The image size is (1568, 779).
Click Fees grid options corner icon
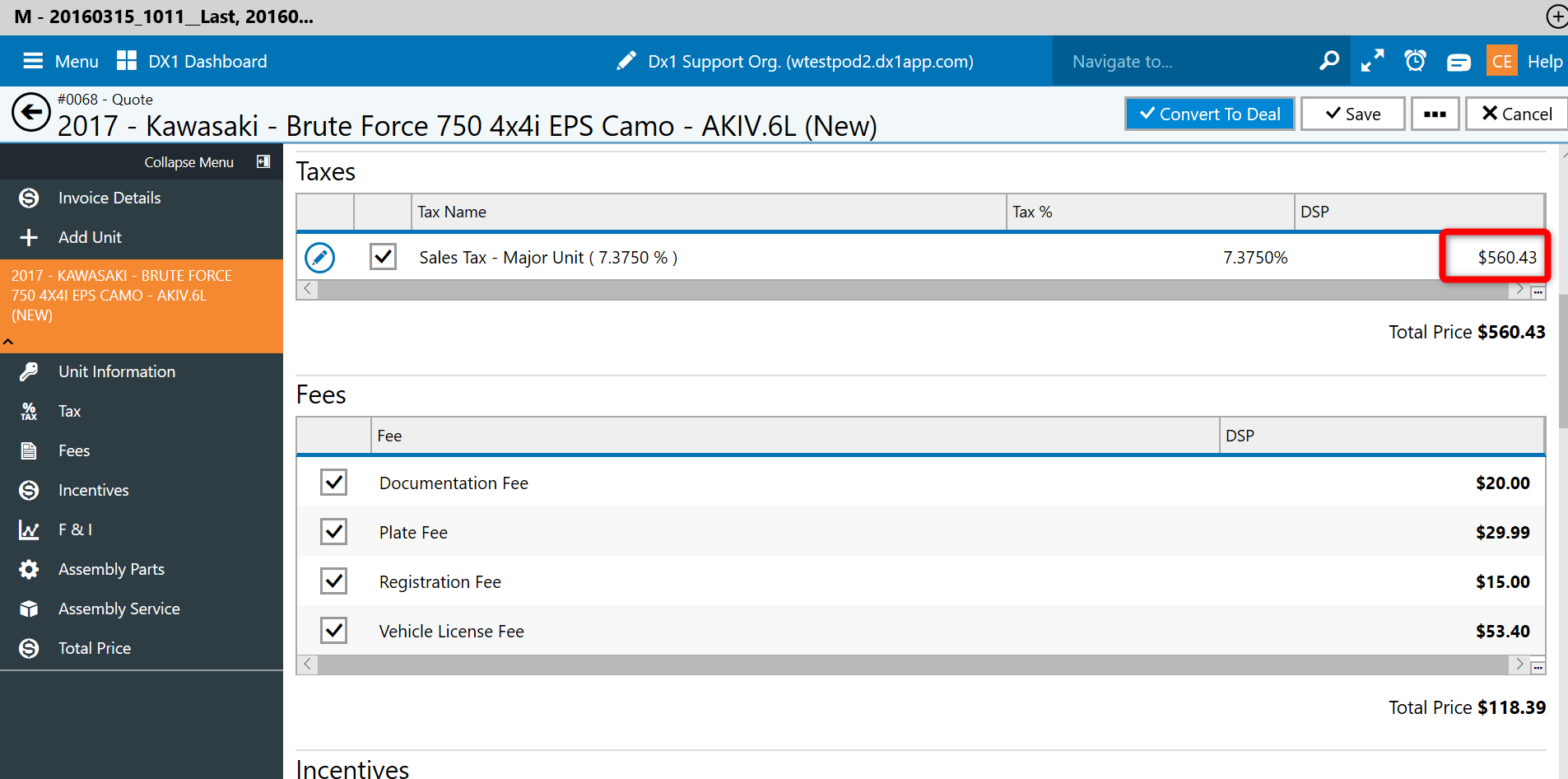tap(1538, 666)
